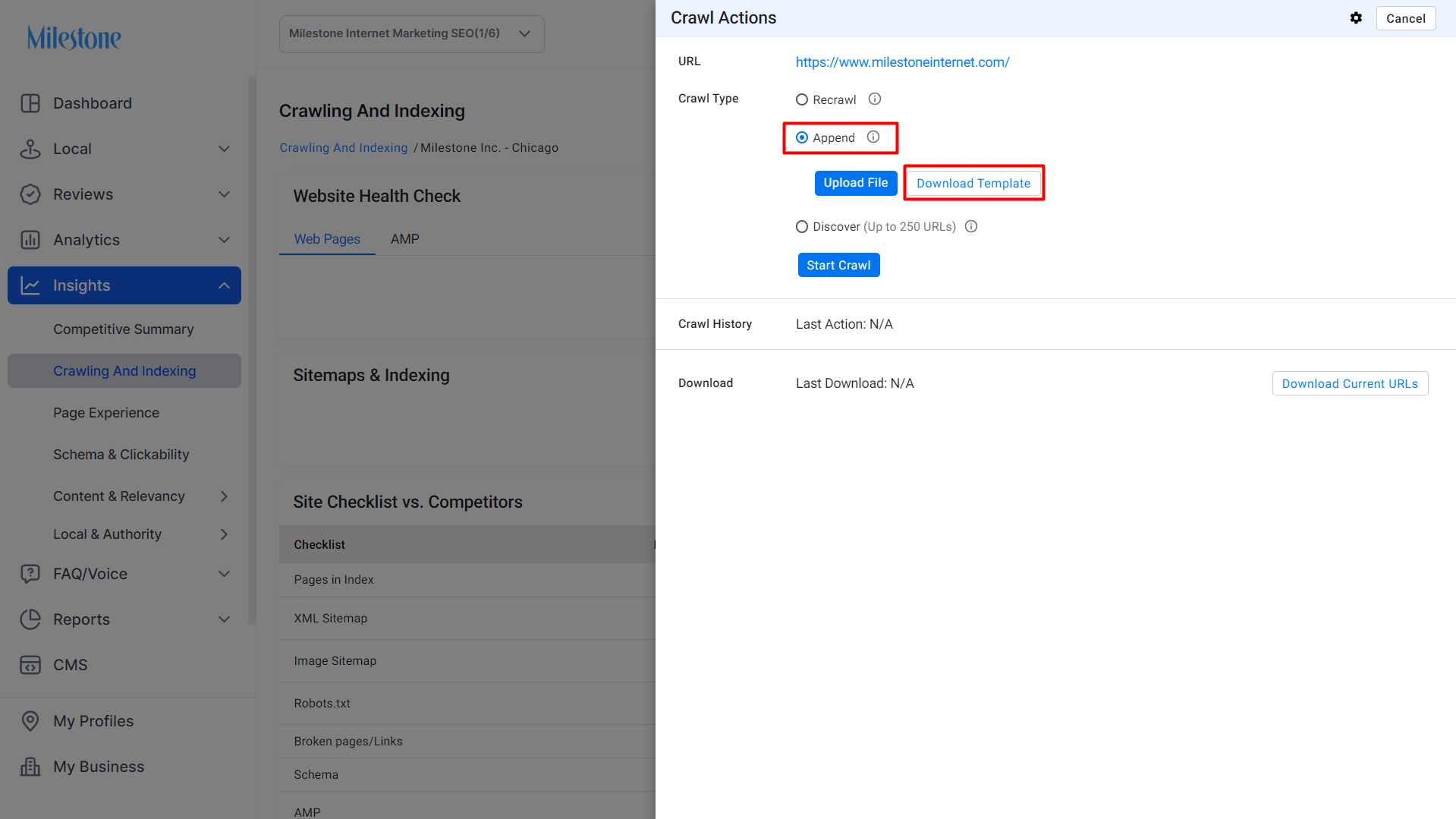Open Competitive Summary menu item
This screenshot has width=1456, height=819.
click(x=124, y=329)
